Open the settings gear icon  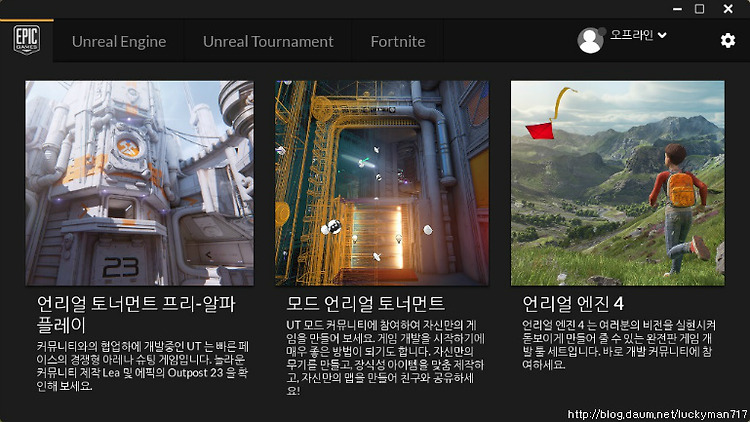click(x=728, y=41)
